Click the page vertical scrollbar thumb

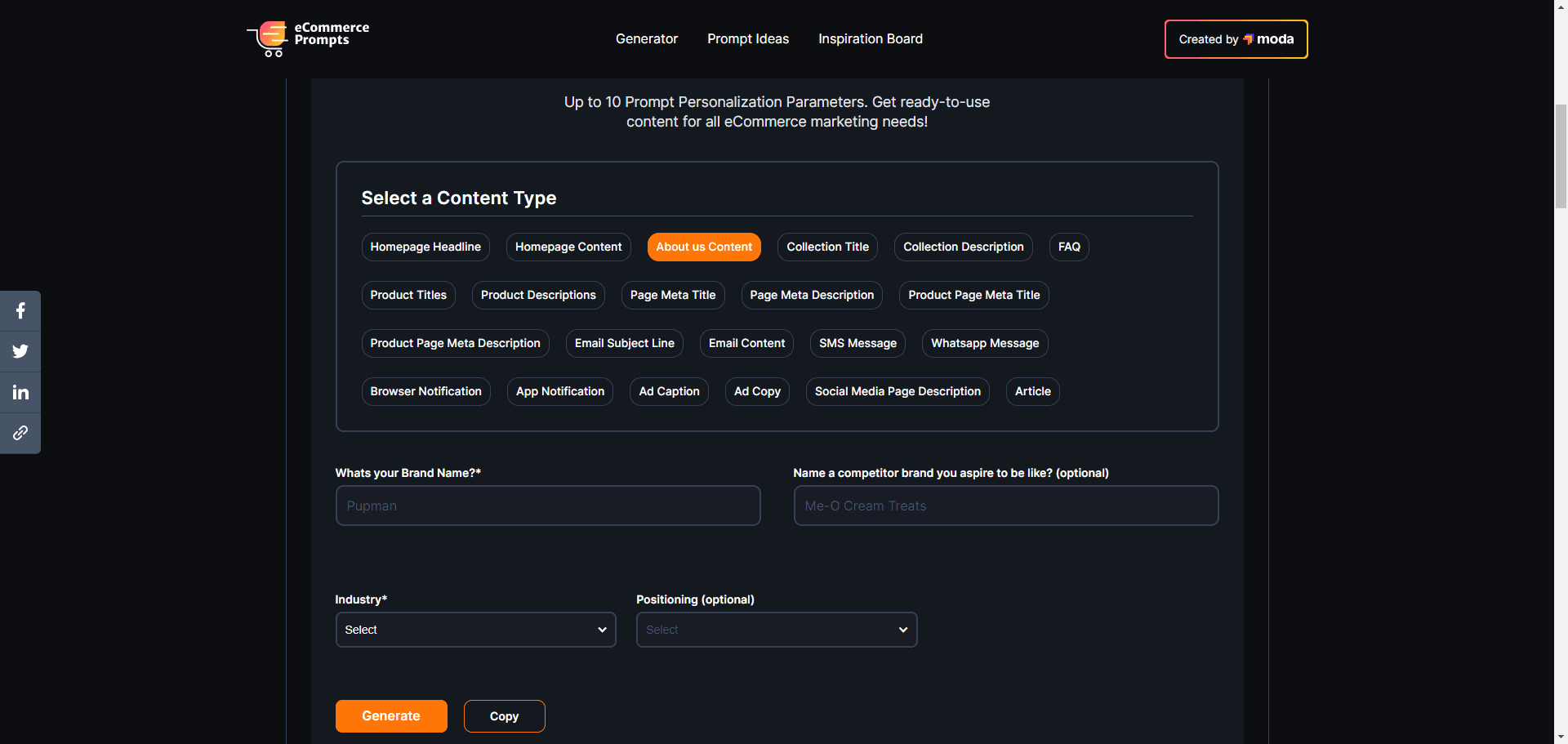(1561, 155)
